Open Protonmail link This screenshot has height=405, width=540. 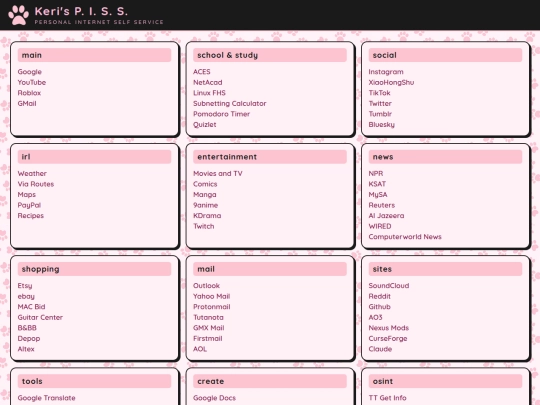point(212,307)
